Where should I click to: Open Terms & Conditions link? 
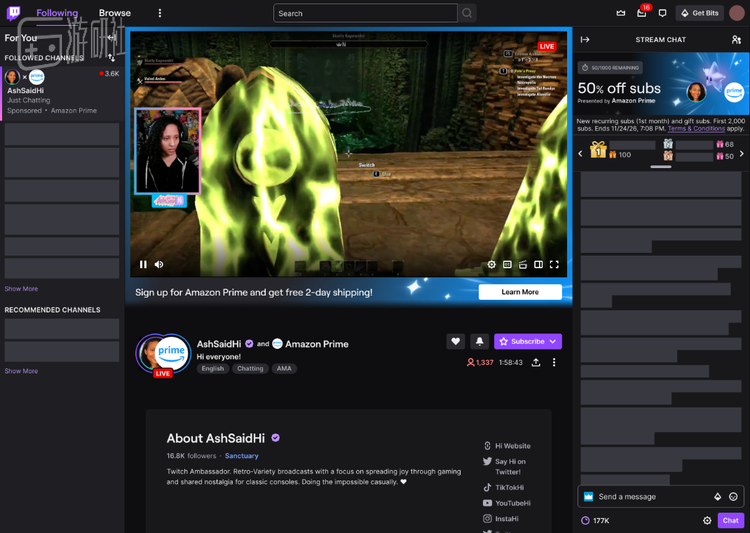tap(696, 129)
